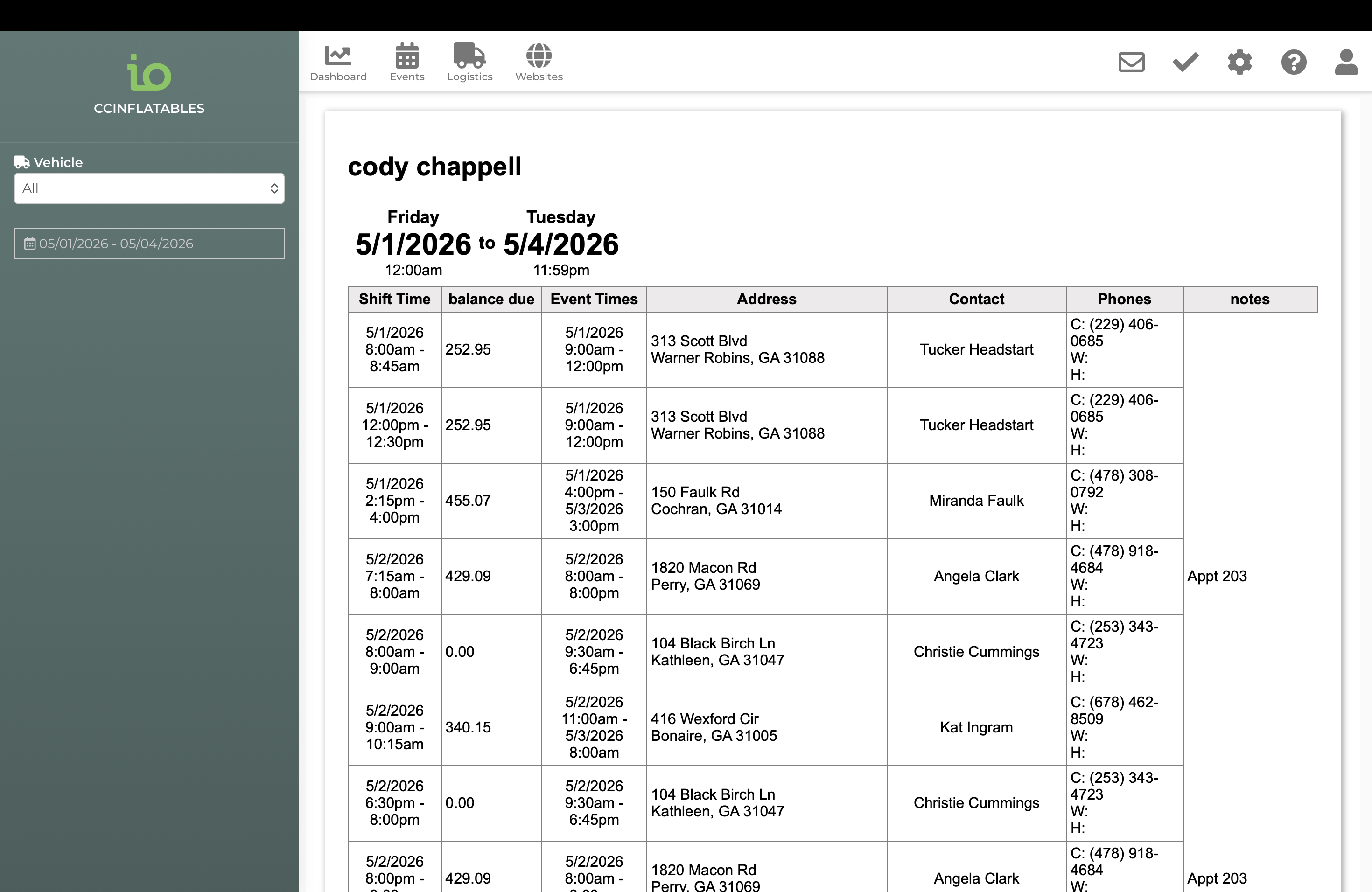Open the help question mark icon

(x=1294, y=62)
